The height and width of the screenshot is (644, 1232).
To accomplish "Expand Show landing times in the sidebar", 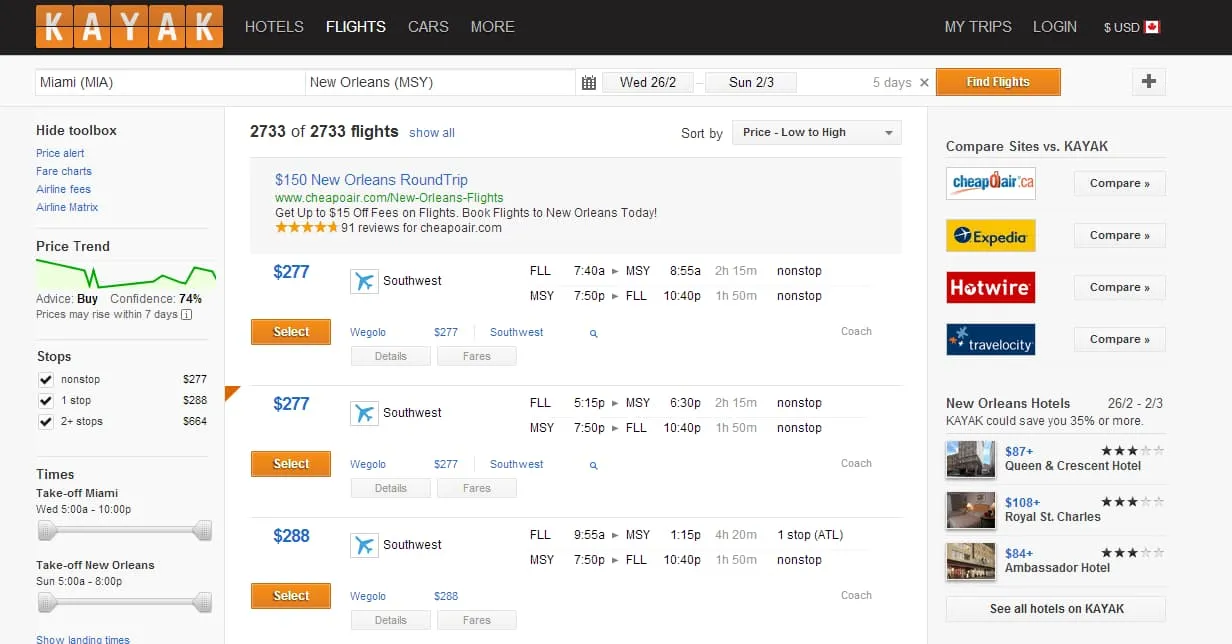I will (83, 638).
